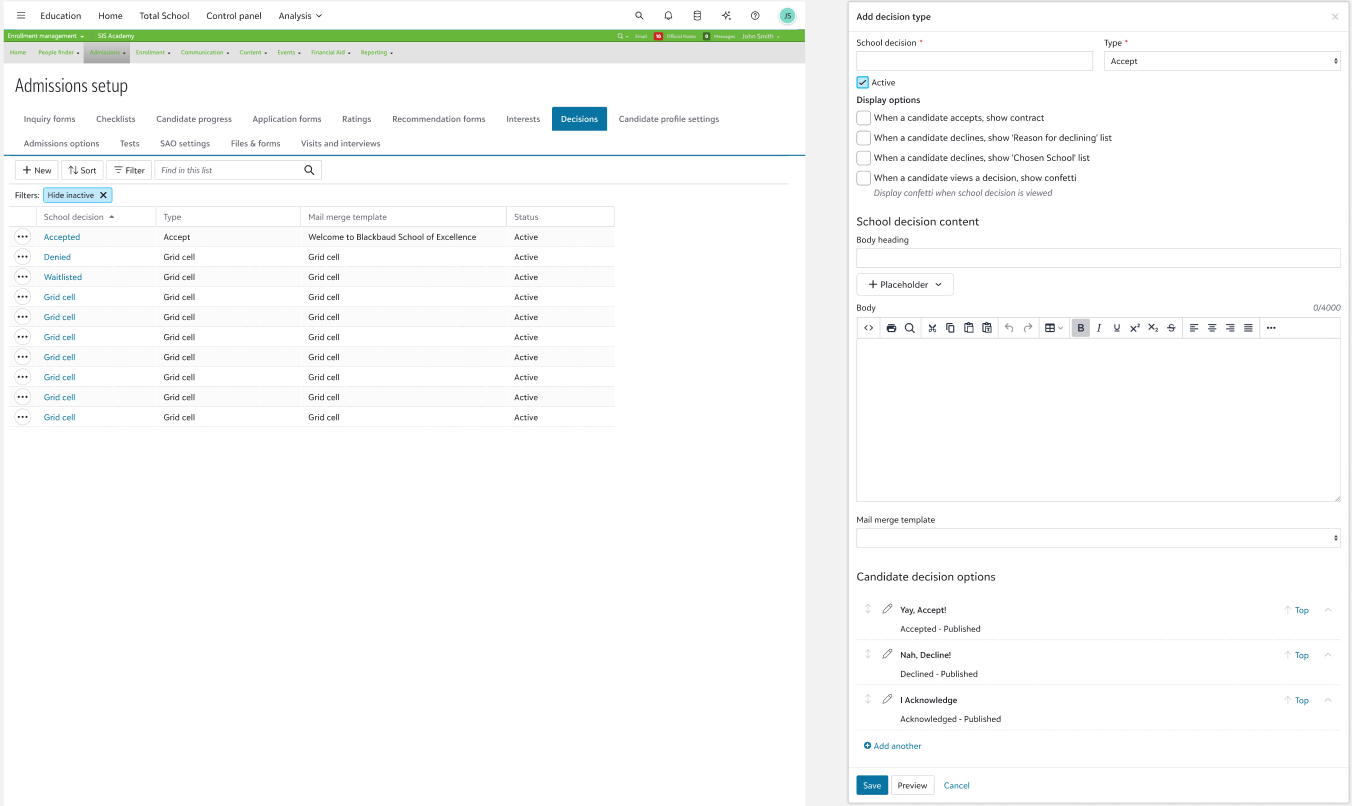1352x806 pixels.
Task: Apply italic formatting in the Body editor
Action: (x=1099, y=327)
